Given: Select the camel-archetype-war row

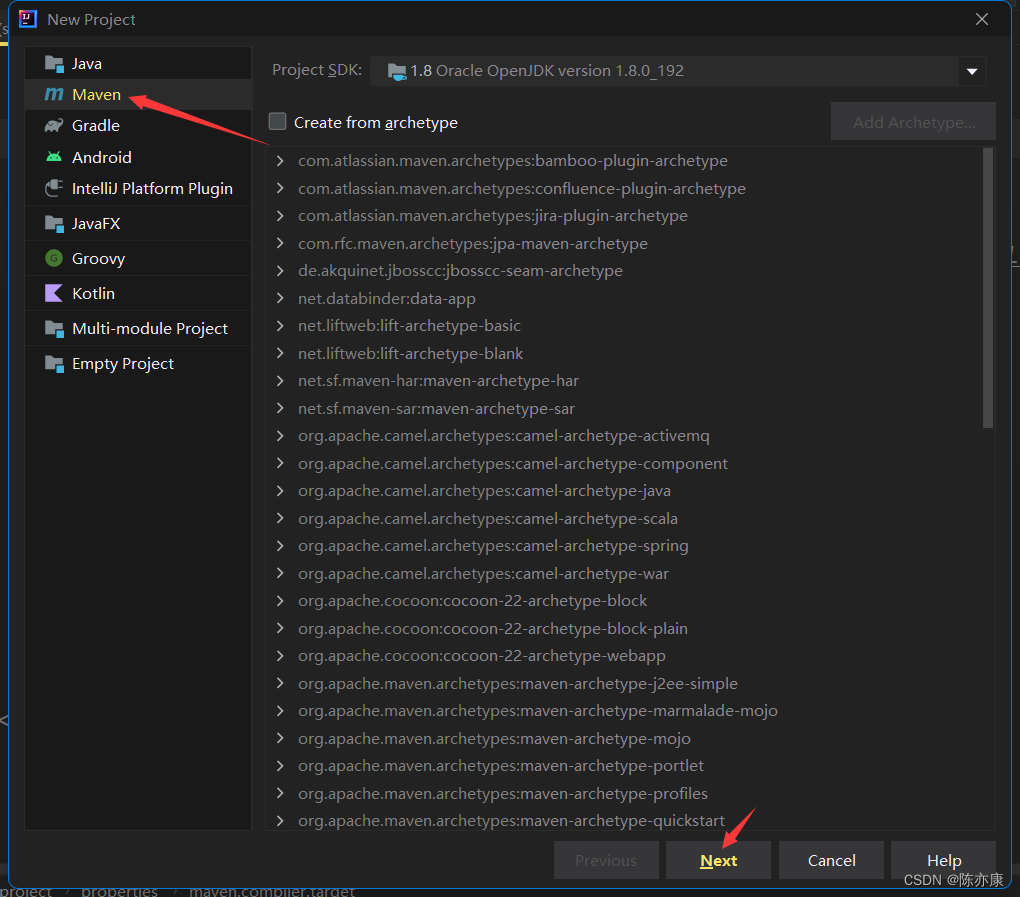Looking at the screenshot, I should click(624, 573).
